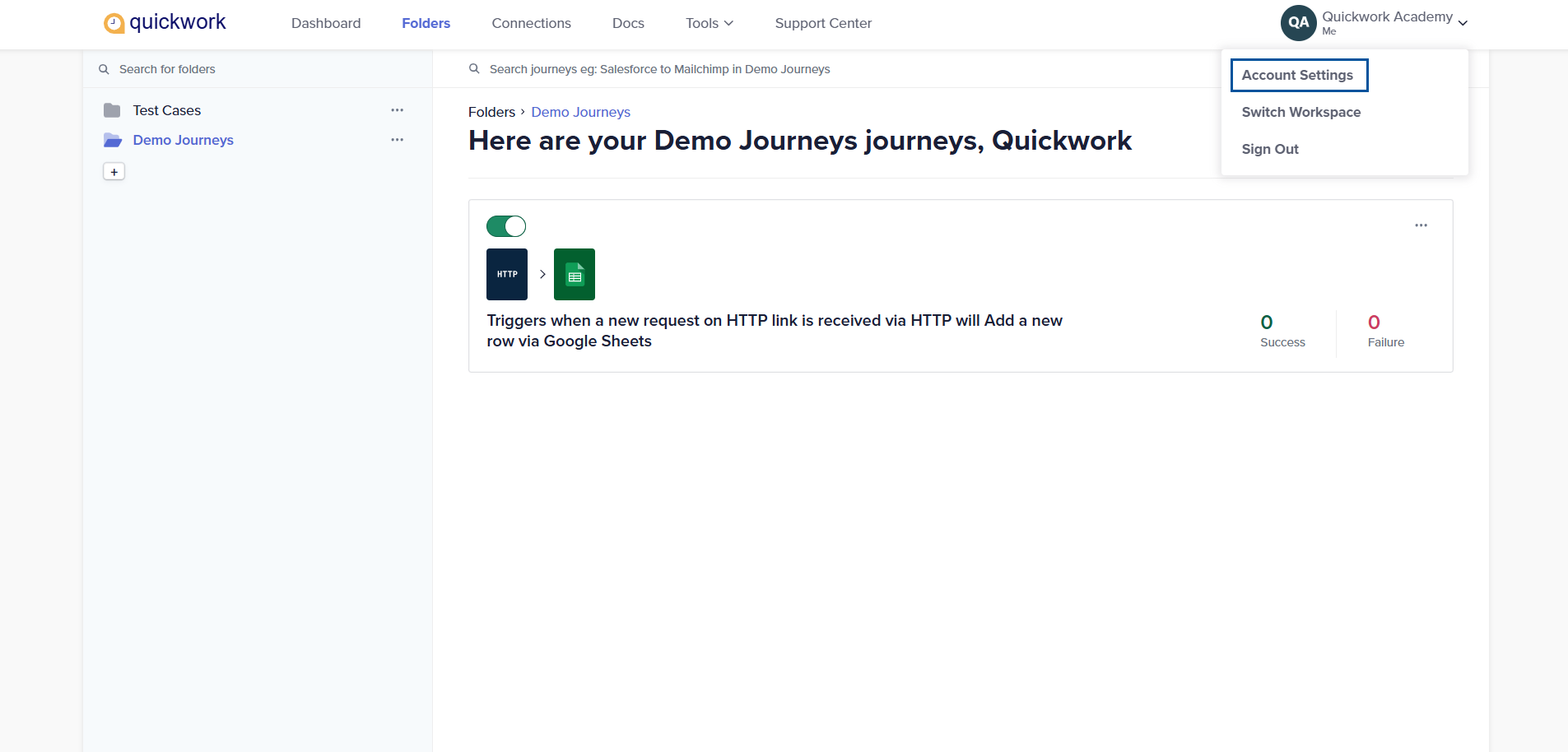Click the Demo Journeys page heading

click(800, 141)
